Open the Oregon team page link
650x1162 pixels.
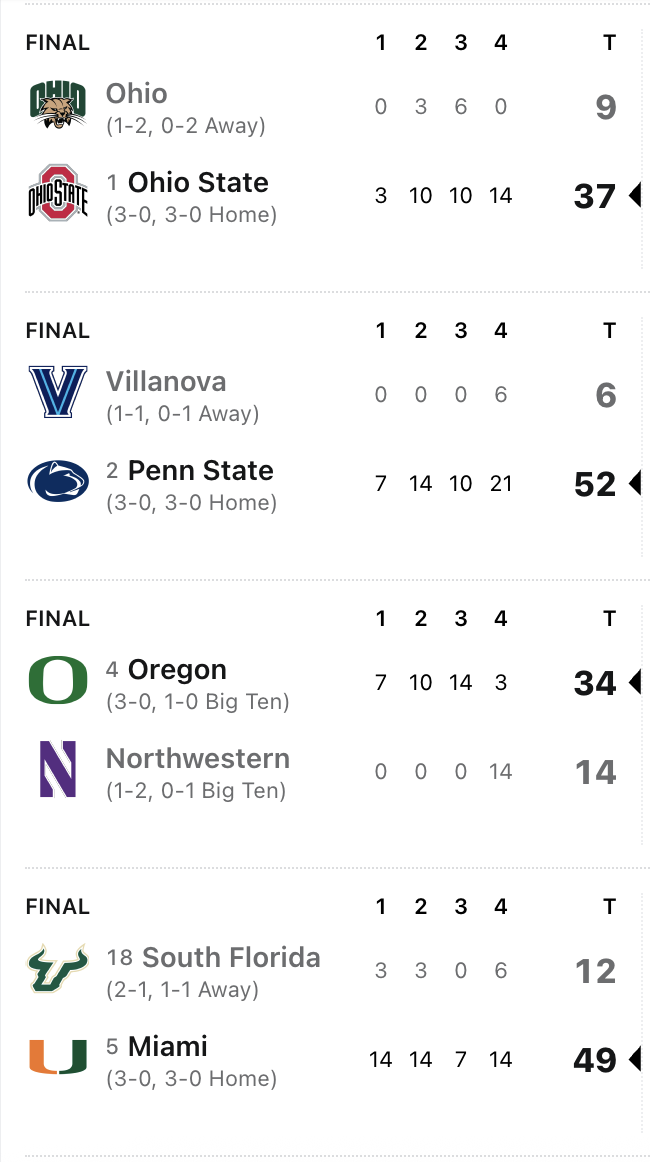(177, 670)
